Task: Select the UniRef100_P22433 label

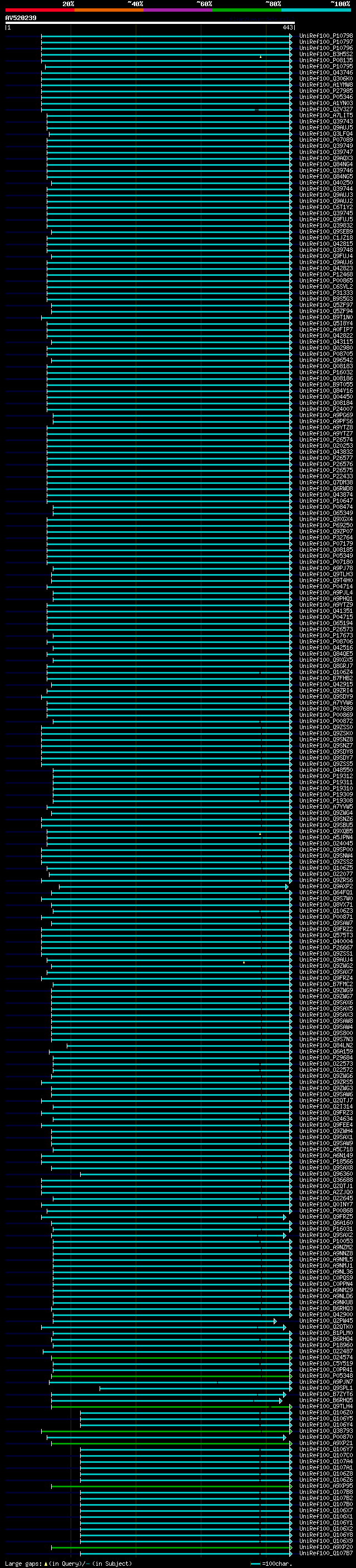Action: [326, 476]
